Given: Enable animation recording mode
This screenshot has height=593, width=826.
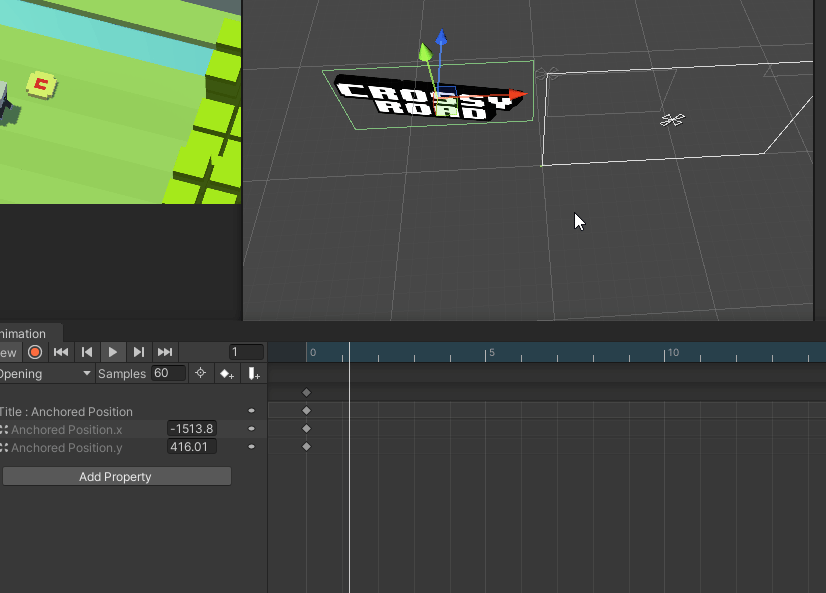Looking at the screenshot, I should coord(35,352).
